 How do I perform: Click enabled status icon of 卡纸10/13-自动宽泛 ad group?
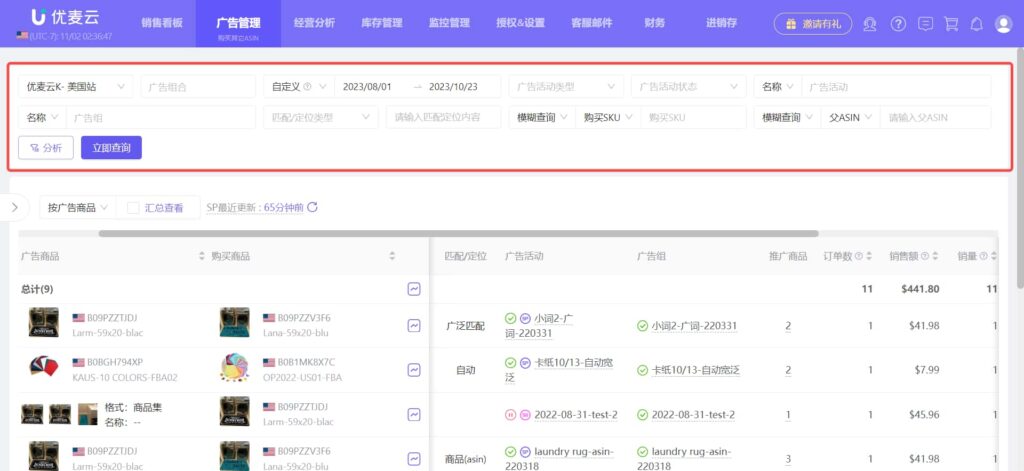pos(643,370)
